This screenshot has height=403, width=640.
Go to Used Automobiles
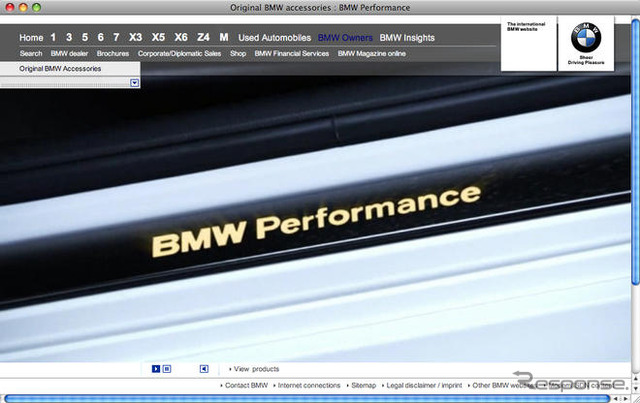click(275, 38)
